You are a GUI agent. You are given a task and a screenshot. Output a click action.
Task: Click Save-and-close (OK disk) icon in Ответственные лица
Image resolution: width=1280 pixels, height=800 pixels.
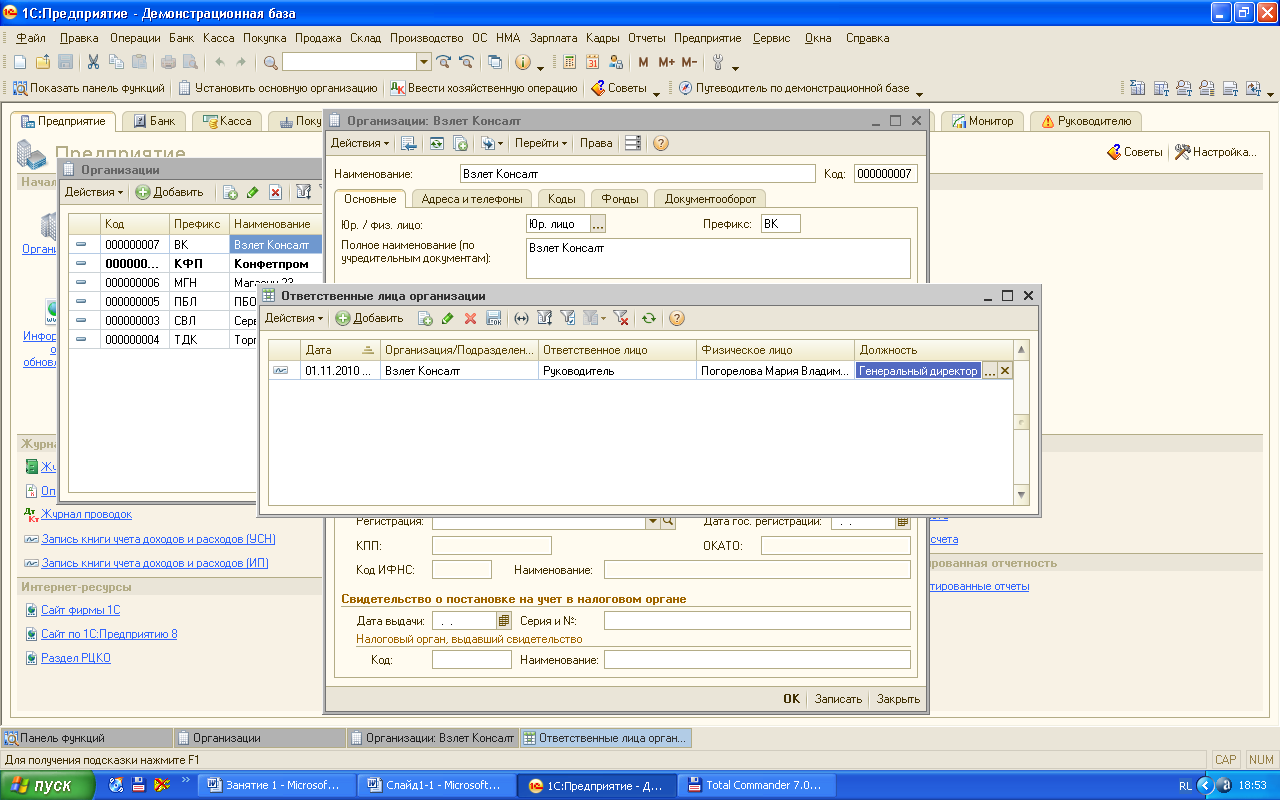pyautogui.click(x=493, y=318)
